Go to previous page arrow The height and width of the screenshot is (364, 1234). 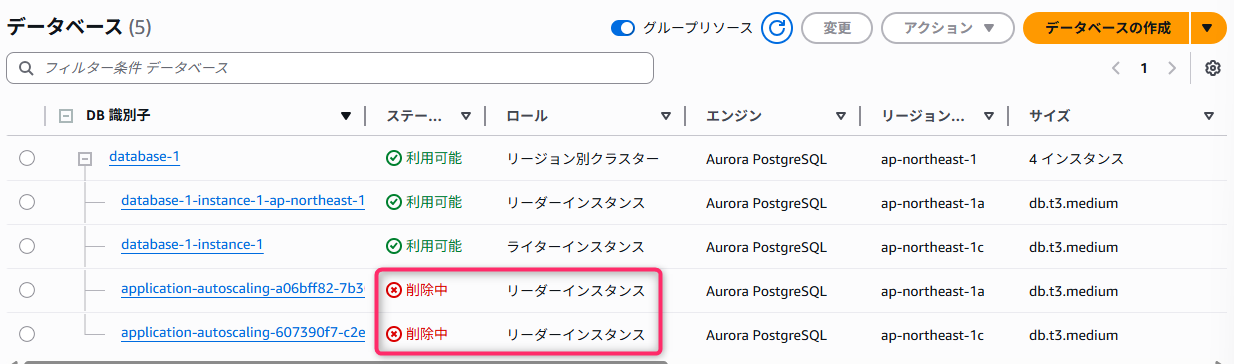[x=1115, y=68]
